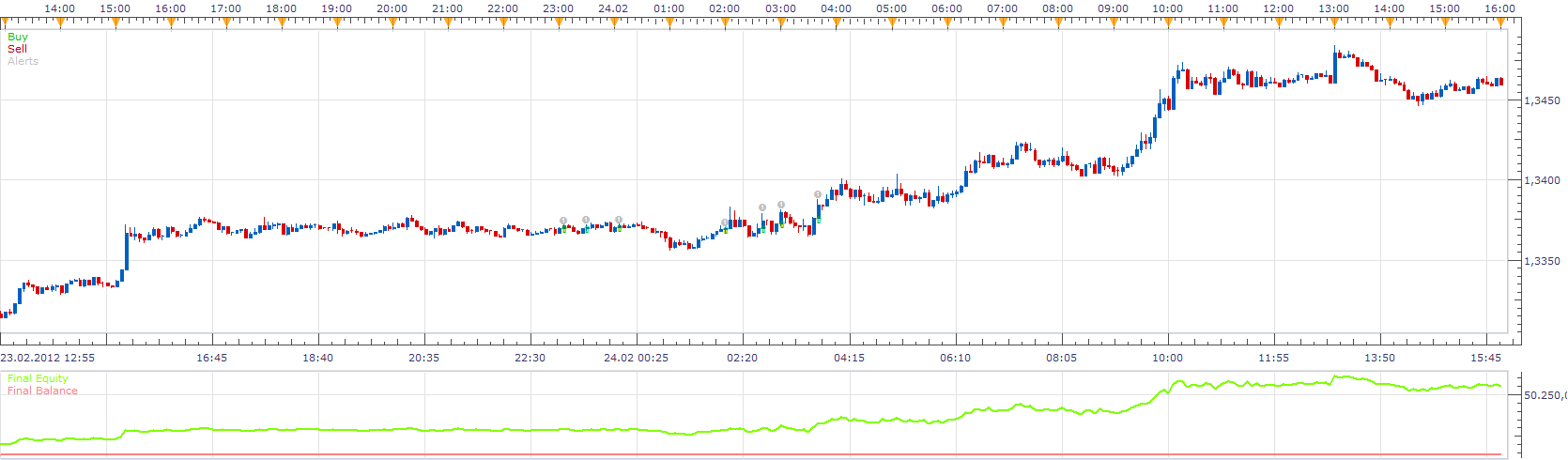Click the gray Alerts legend label
This screenshot has width=1568, height=460.
click(23, 61)
